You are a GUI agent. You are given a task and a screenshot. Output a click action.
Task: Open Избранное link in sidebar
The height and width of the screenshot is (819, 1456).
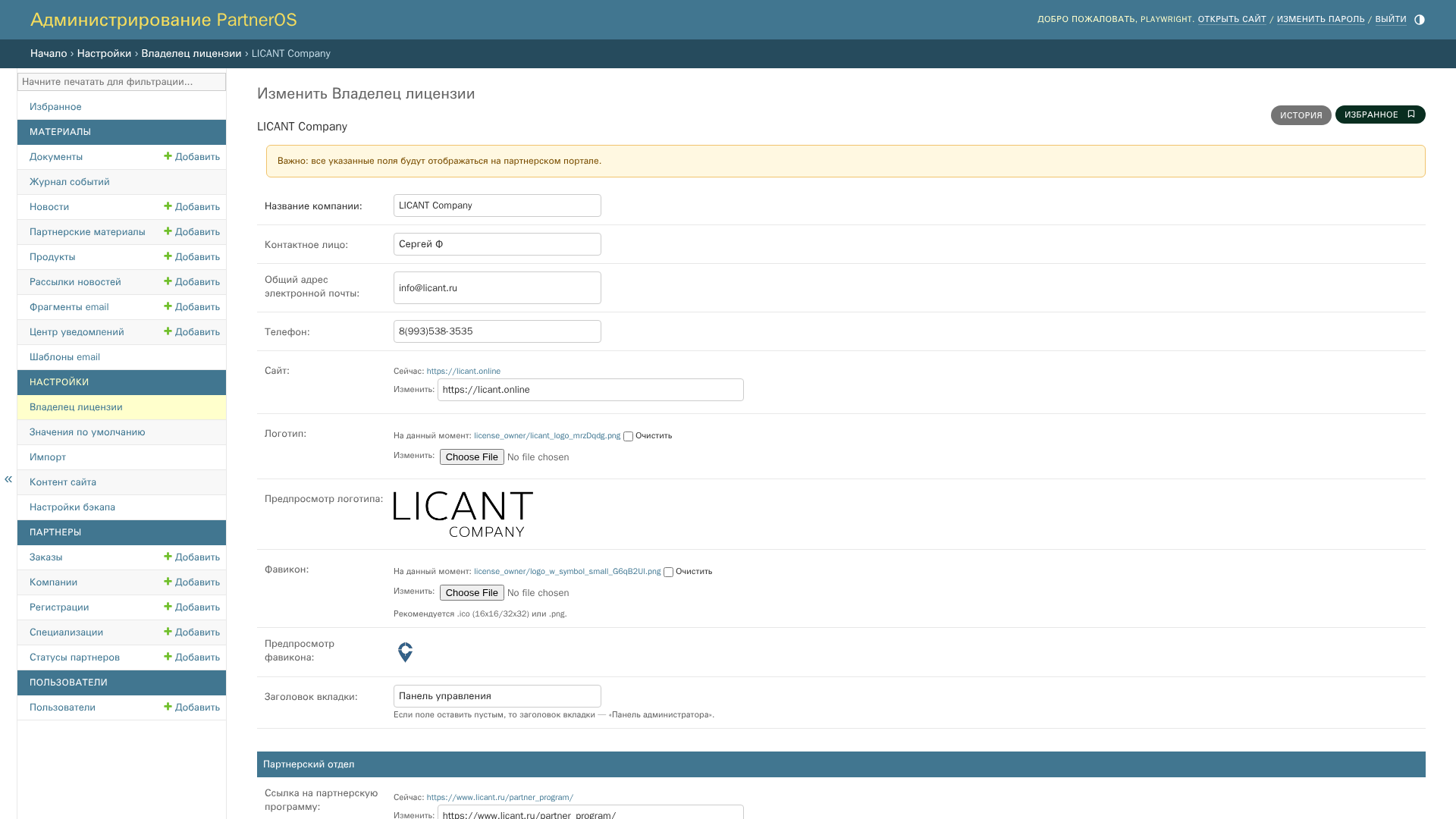click(x=55, y=107)
